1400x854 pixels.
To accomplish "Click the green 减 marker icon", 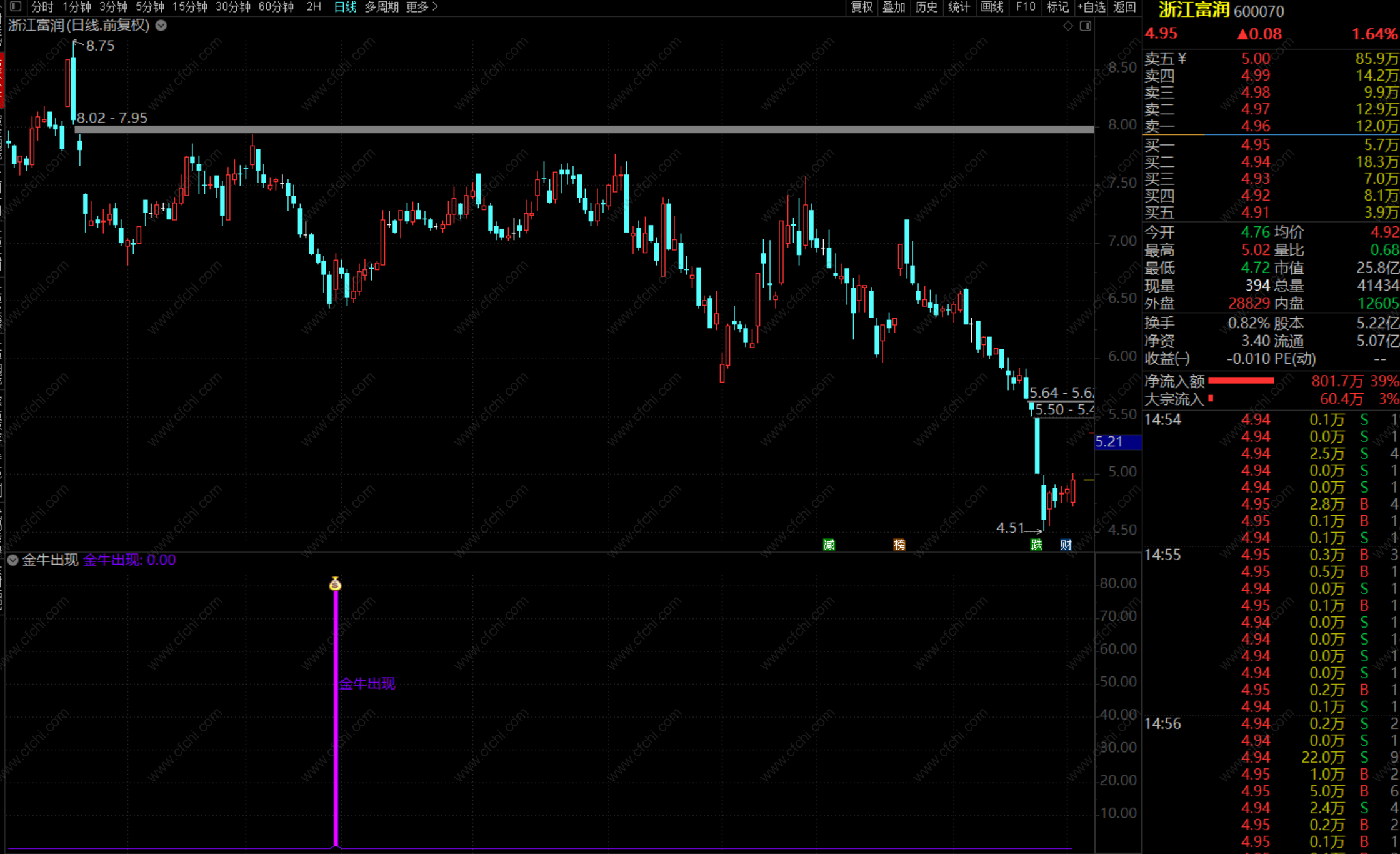I will (829, 545).
